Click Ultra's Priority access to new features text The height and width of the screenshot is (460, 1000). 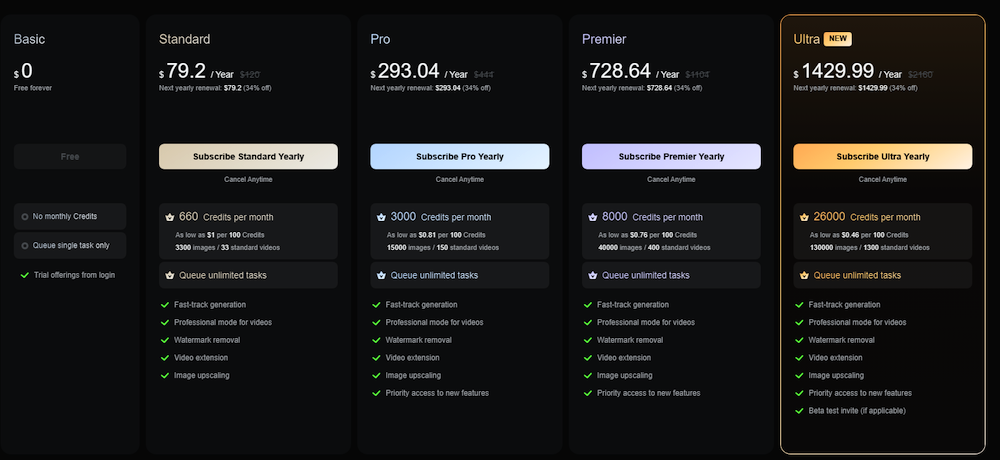tap(860, 394)
